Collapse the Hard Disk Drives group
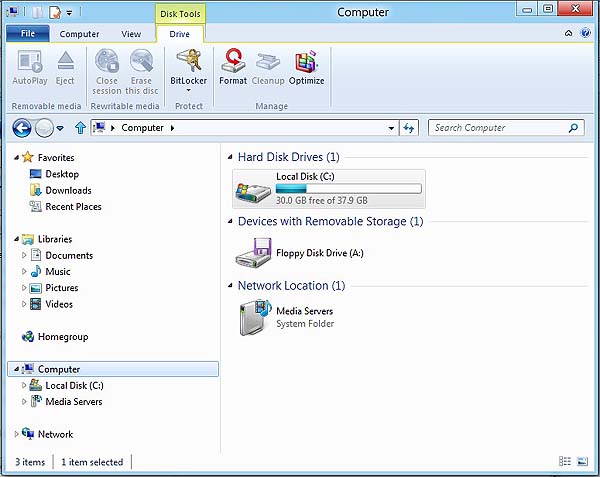 [230, 158]
